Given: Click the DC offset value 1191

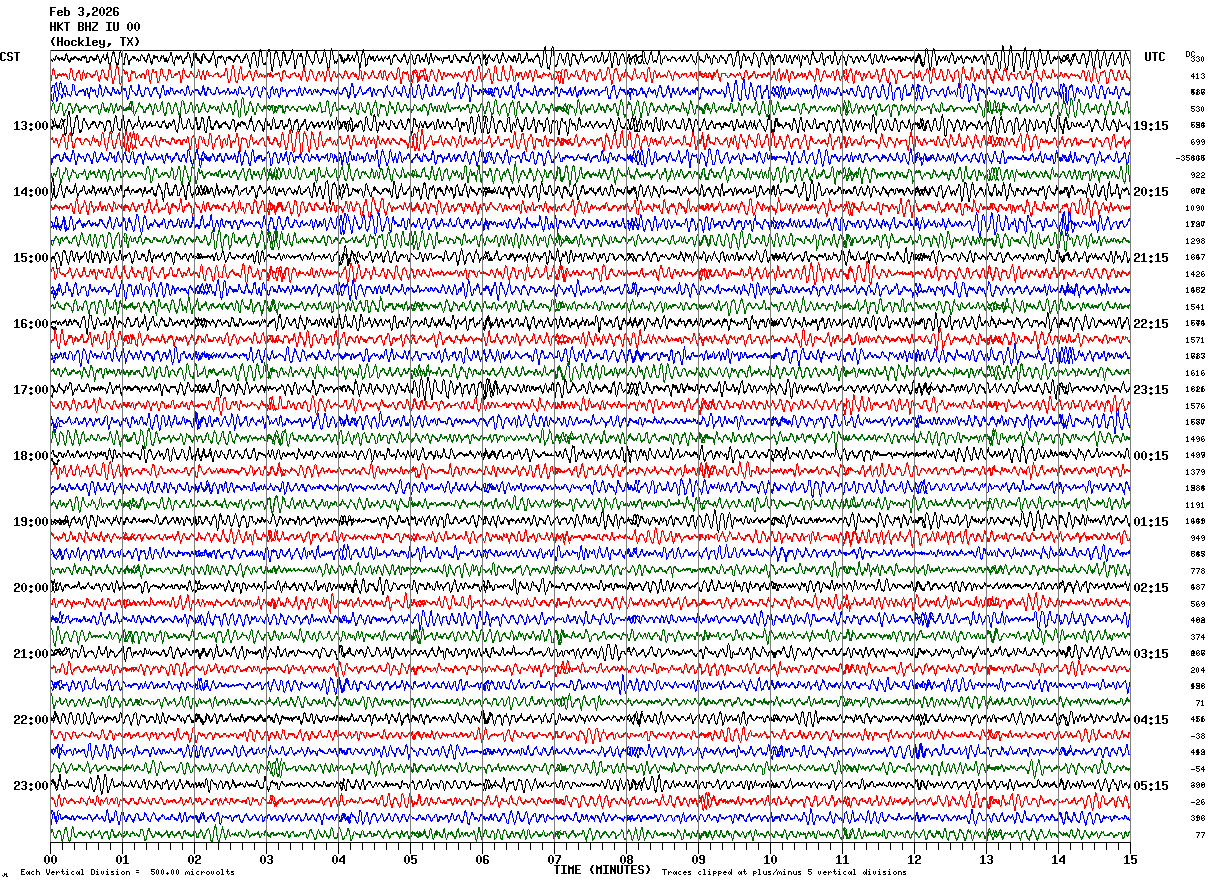Looking at the screenshot, I should coord(1195,505).
